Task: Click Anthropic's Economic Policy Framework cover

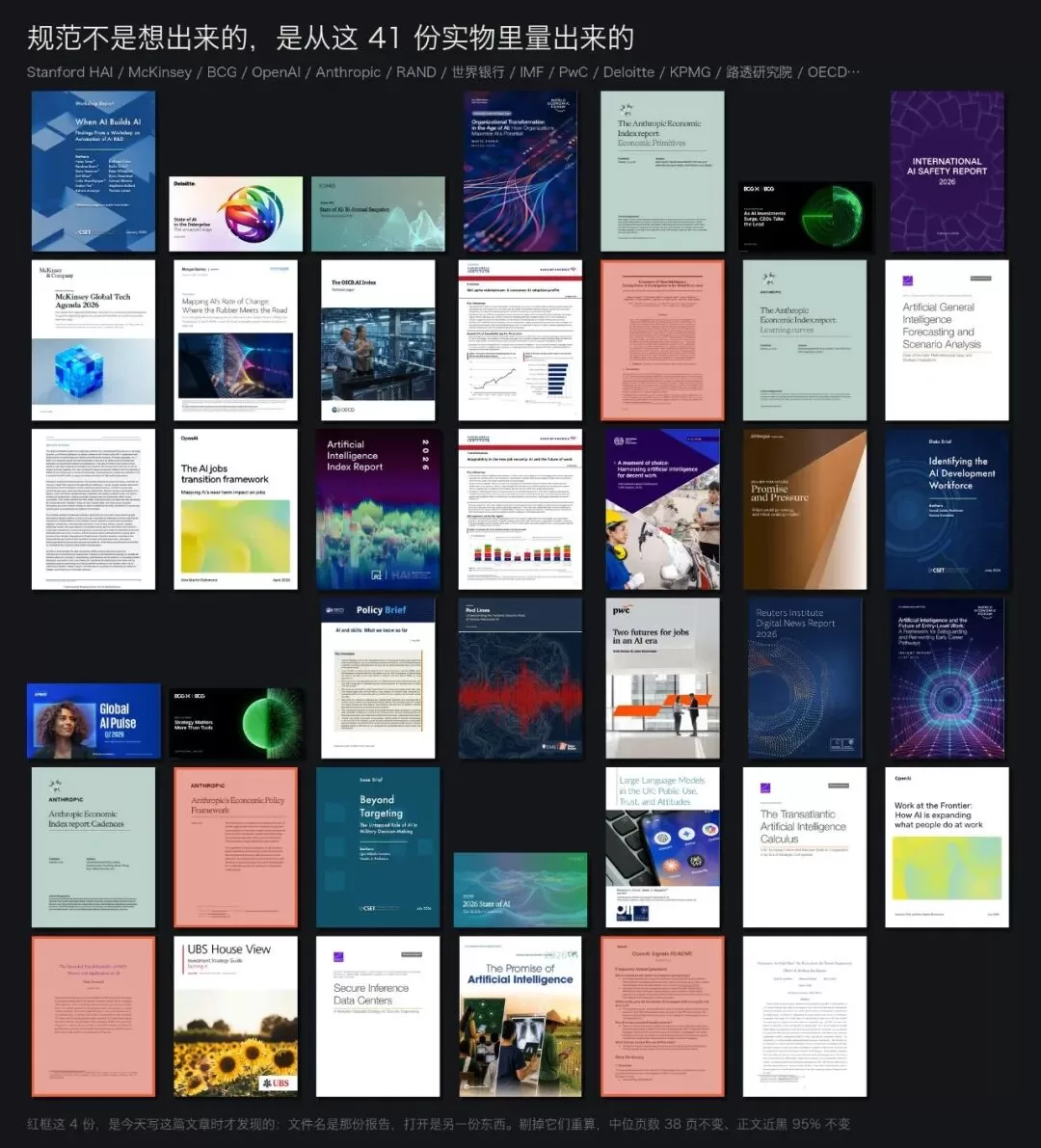Action: pyautogui.click(x=236, y=848)
